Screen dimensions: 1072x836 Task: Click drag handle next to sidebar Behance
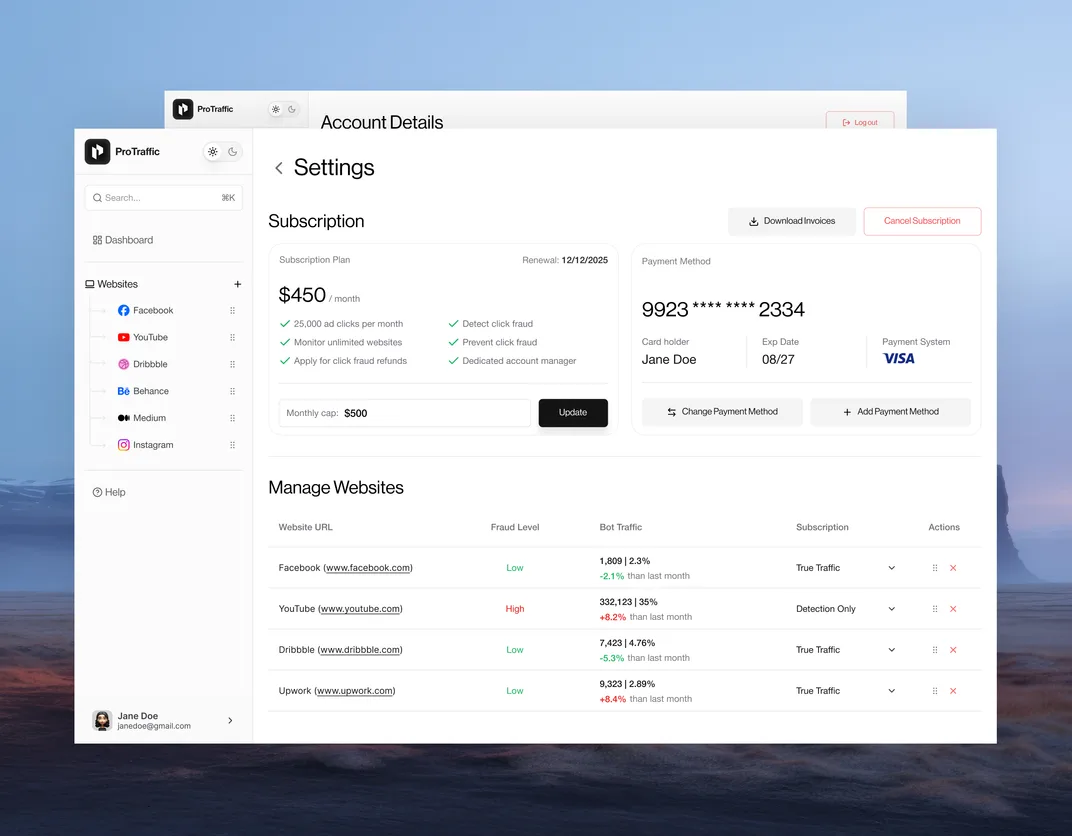[232, 391]
